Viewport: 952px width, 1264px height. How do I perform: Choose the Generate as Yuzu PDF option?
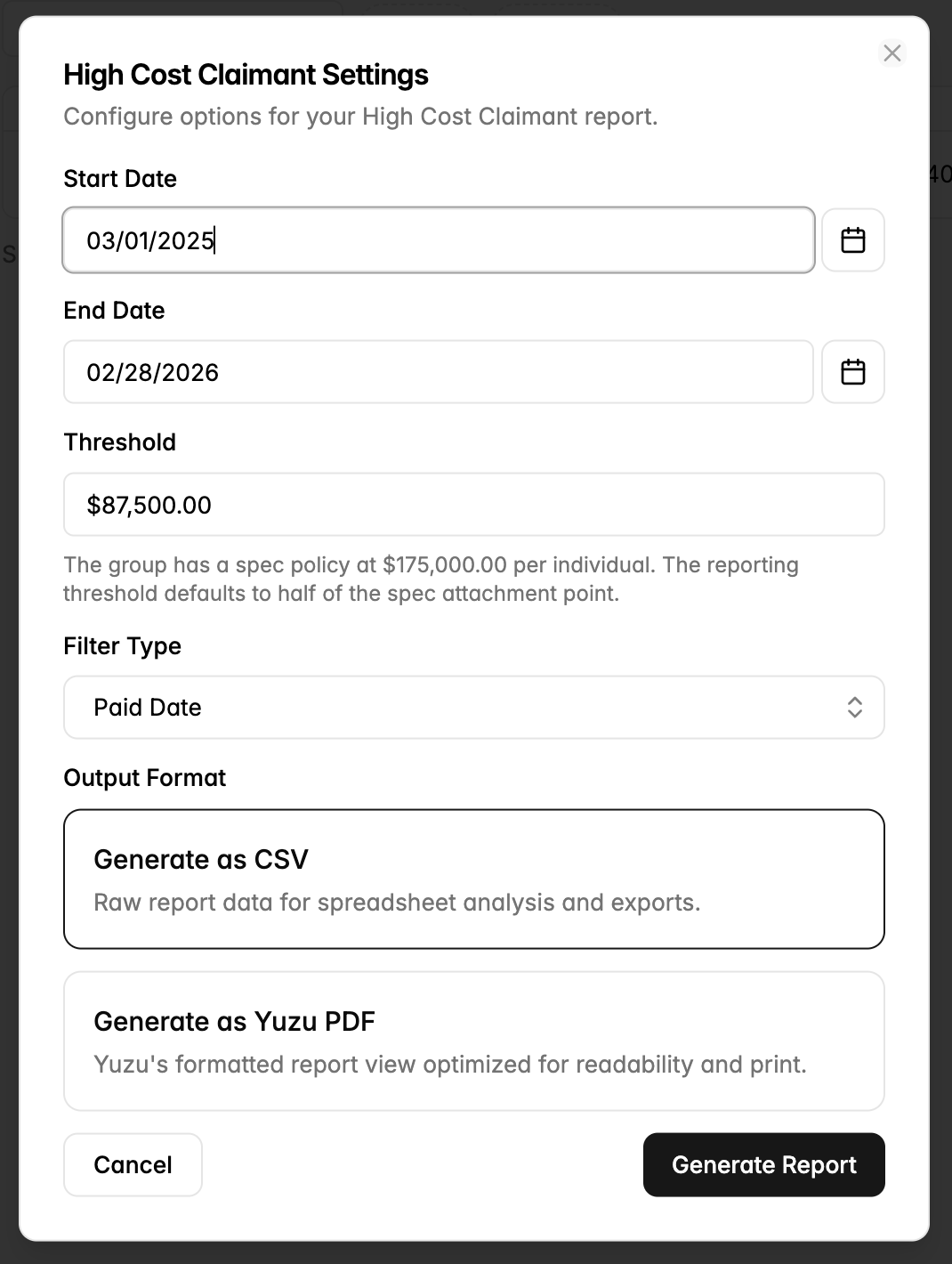pos(474,1041)
